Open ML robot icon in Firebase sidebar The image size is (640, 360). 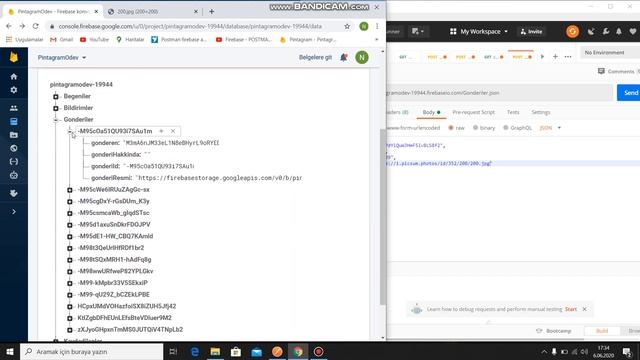tap(13, 176)
